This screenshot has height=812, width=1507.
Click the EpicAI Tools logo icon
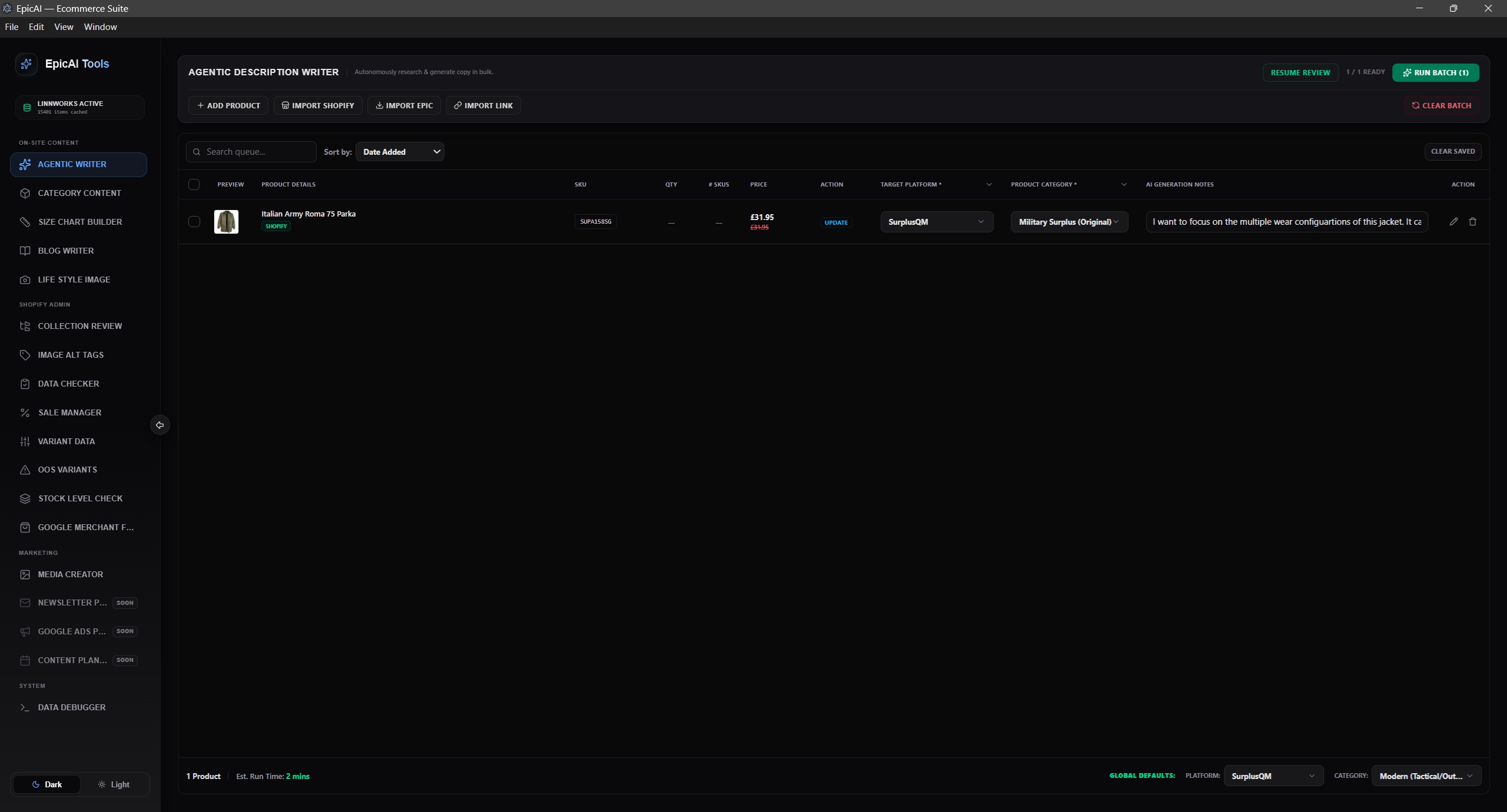click(26, 64)
